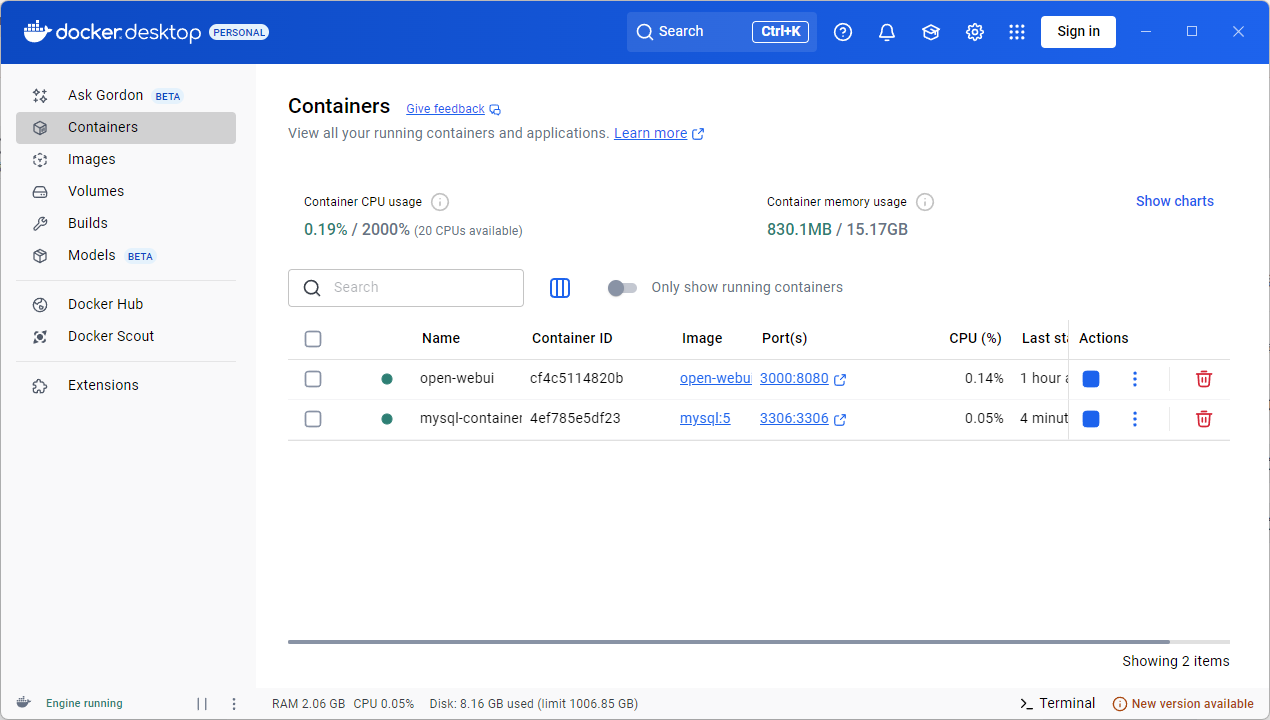Image resolution: width=1270 pixels, height=720 pixels.
Task: Open the open-webui image link
Action: click(716, 379)
